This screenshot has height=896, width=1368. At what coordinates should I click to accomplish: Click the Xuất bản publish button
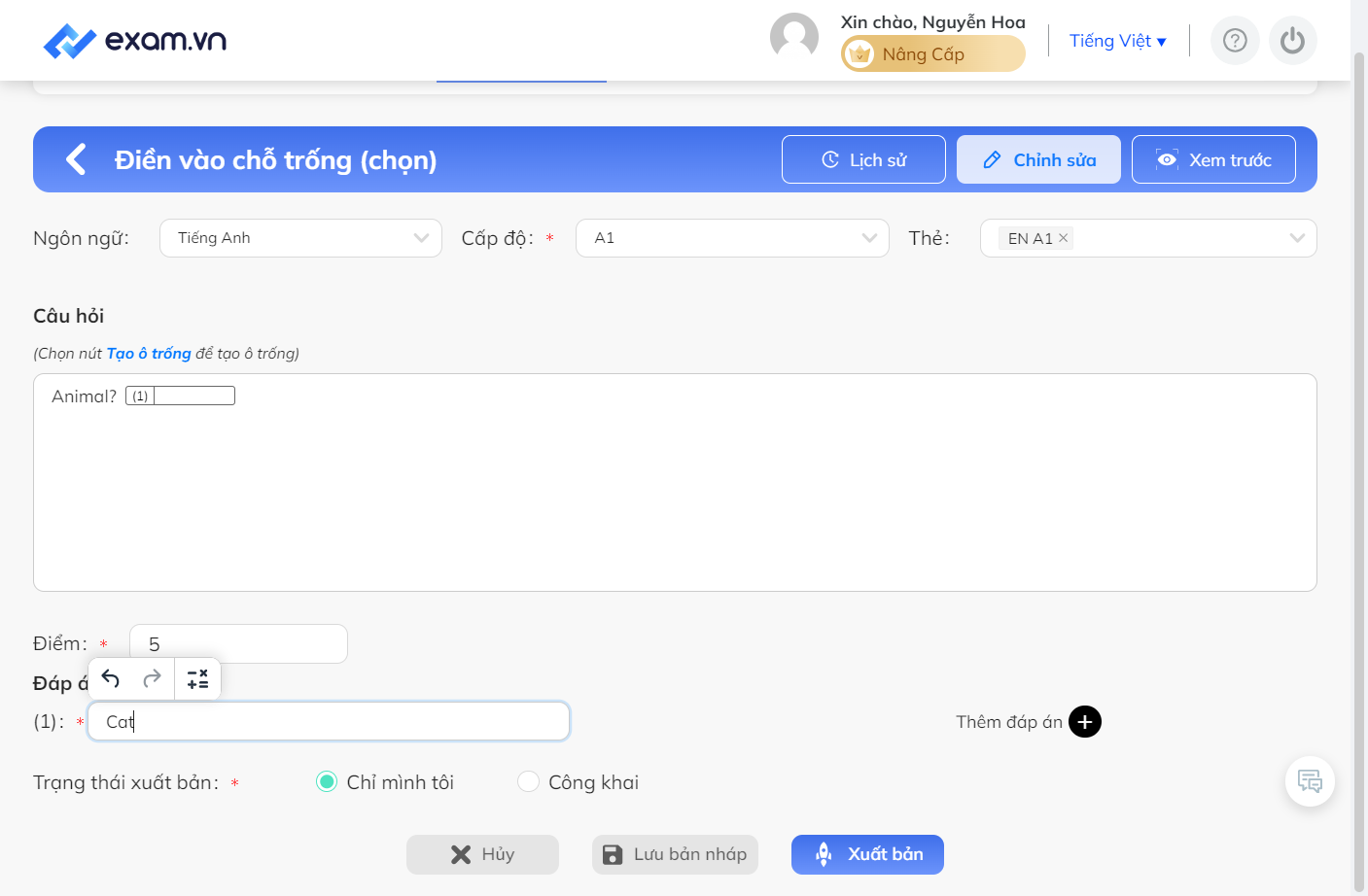pyautogui.click(x=867, y=854)
